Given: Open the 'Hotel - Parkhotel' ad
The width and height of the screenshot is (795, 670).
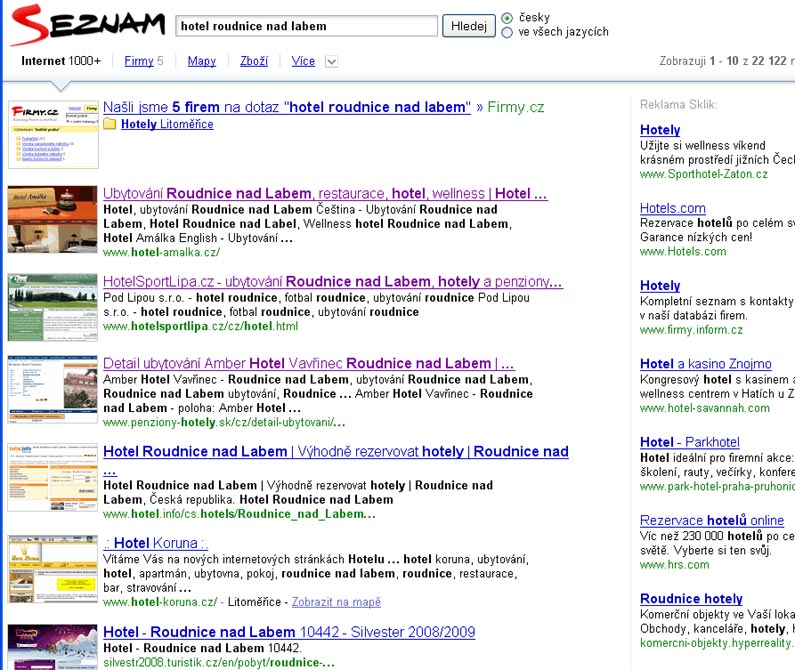Looking at the screenshot, I should 690,442.
